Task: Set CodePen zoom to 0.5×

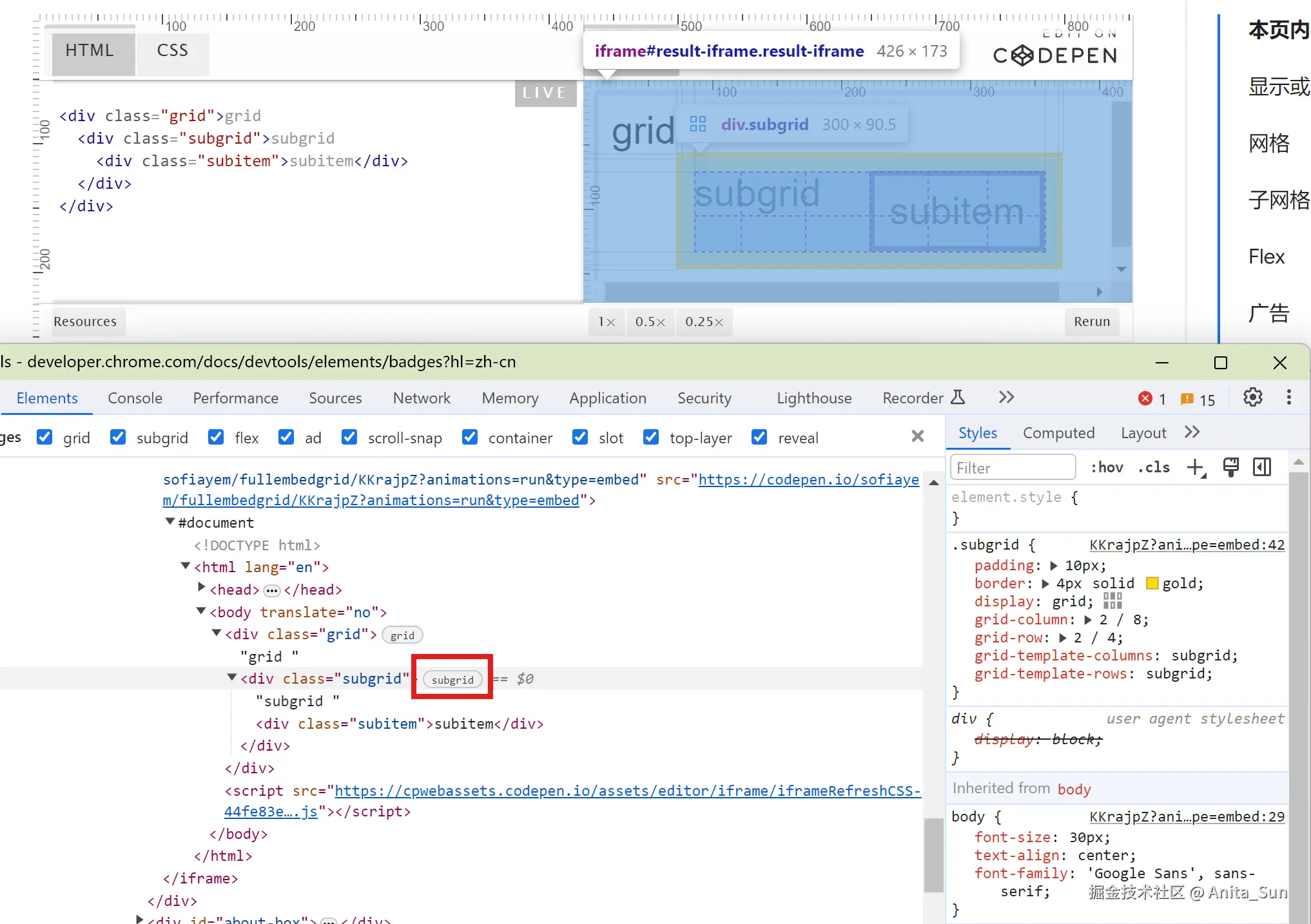Action: pos(650,321)
